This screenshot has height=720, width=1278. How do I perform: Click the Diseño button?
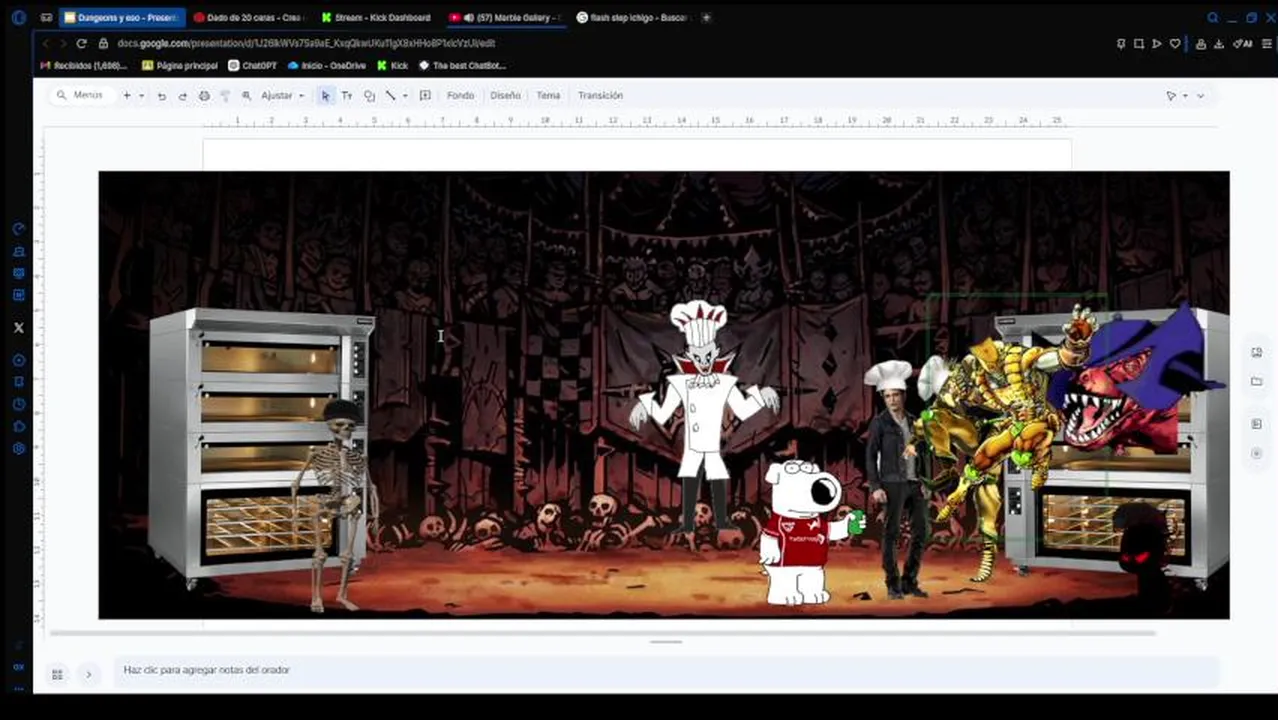[x=505, y=96]
